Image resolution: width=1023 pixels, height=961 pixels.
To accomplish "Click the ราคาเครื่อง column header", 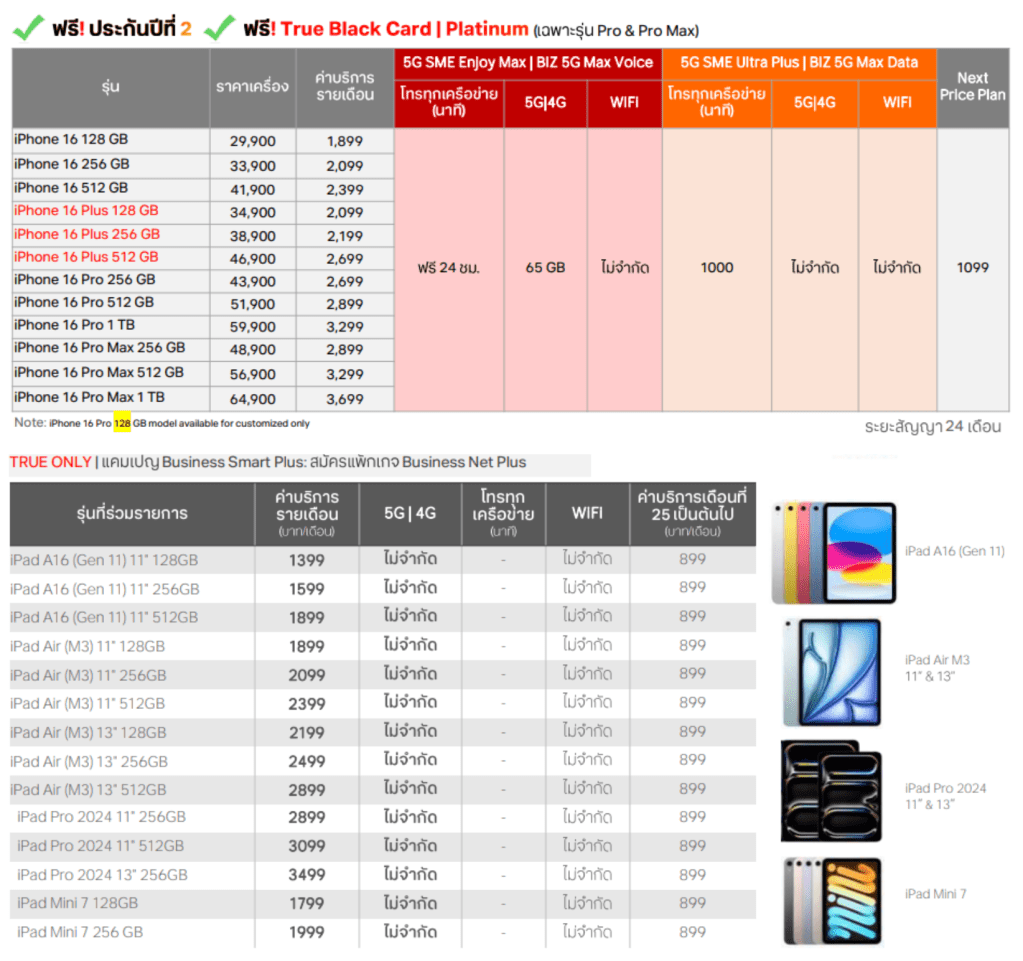I will point(252,86).
